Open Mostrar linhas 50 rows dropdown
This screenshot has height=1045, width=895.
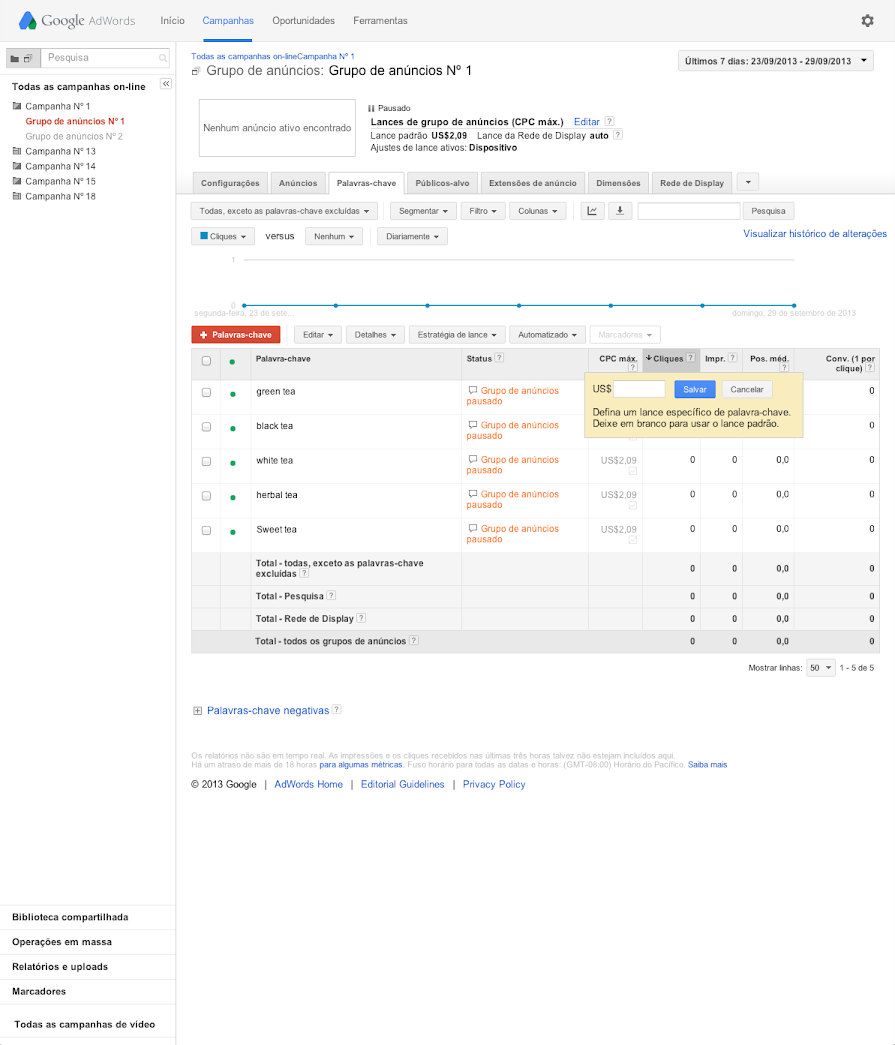pyautogui.click(x=820, y=668)
